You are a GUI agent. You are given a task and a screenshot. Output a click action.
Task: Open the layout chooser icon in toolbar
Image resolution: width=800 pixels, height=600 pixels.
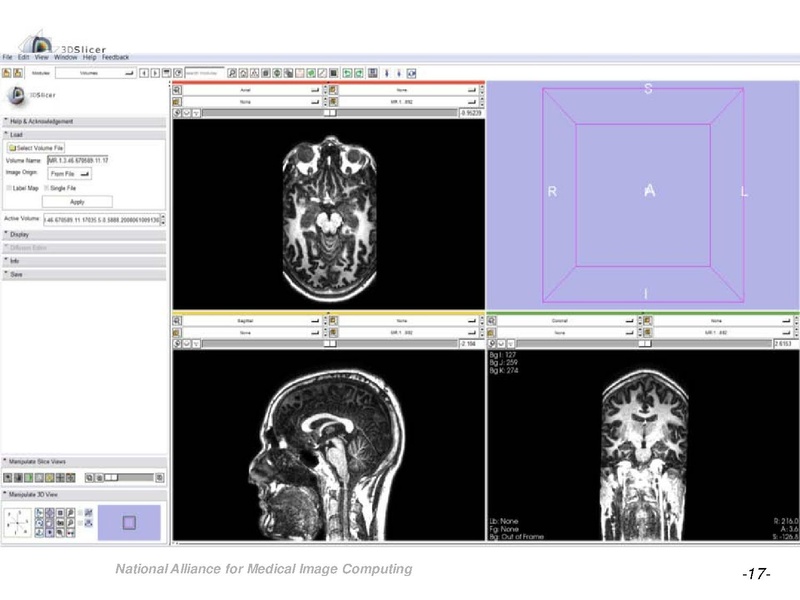point(373,73)
